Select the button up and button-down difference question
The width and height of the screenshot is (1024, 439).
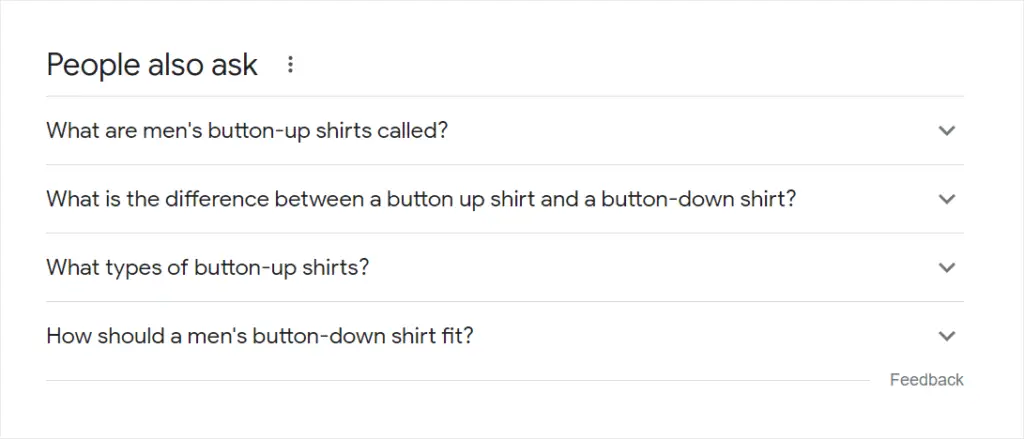pos(421,199)
